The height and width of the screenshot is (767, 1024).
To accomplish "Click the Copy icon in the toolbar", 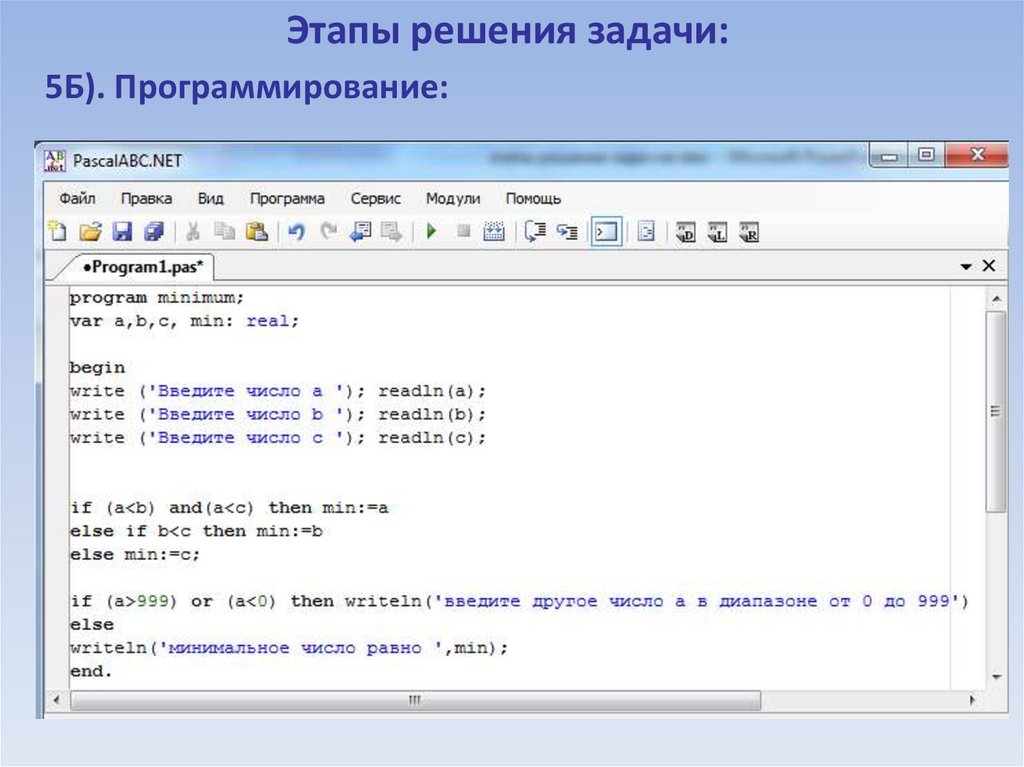I will point(225,231).
